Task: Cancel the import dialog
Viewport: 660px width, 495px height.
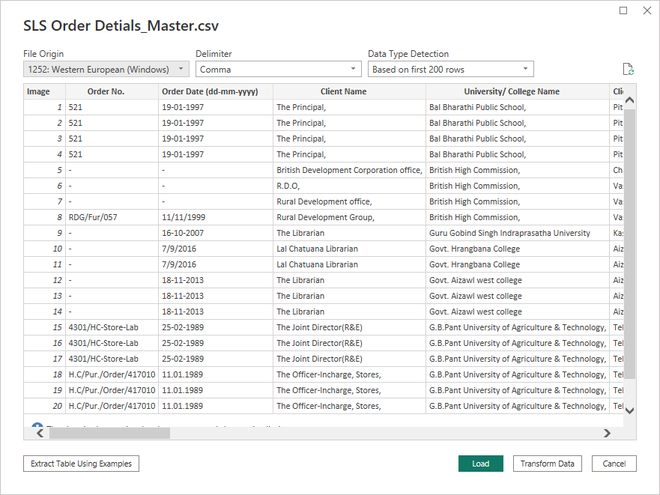Action: coord(614,464)
